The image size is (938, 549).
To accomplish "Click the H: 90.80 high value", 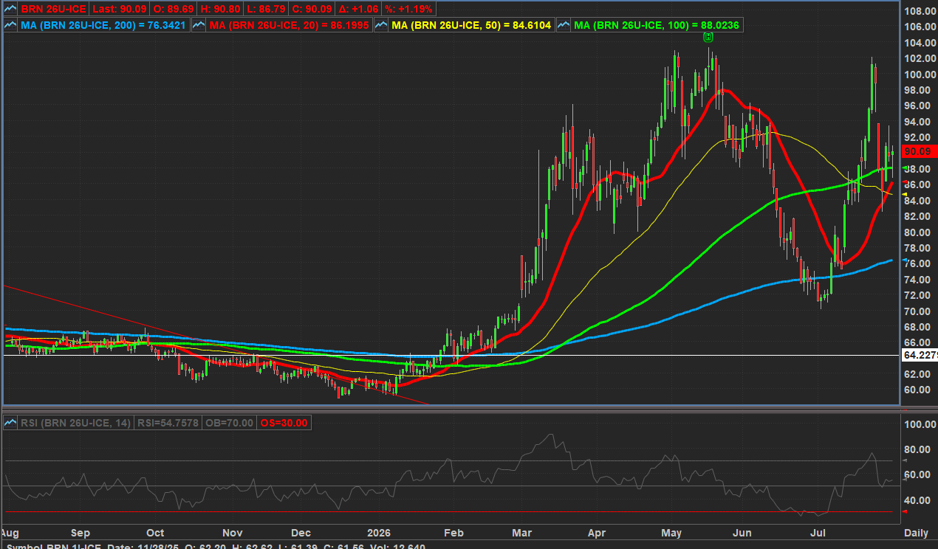I will pos(220,9).
